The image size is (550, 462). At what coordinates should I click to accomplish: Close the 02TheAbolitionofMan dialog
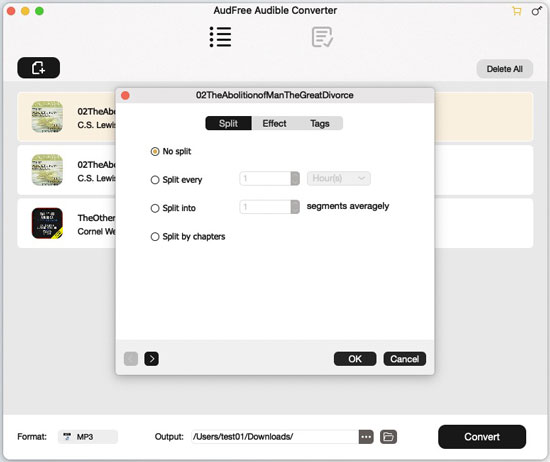[x=125, y=95]
